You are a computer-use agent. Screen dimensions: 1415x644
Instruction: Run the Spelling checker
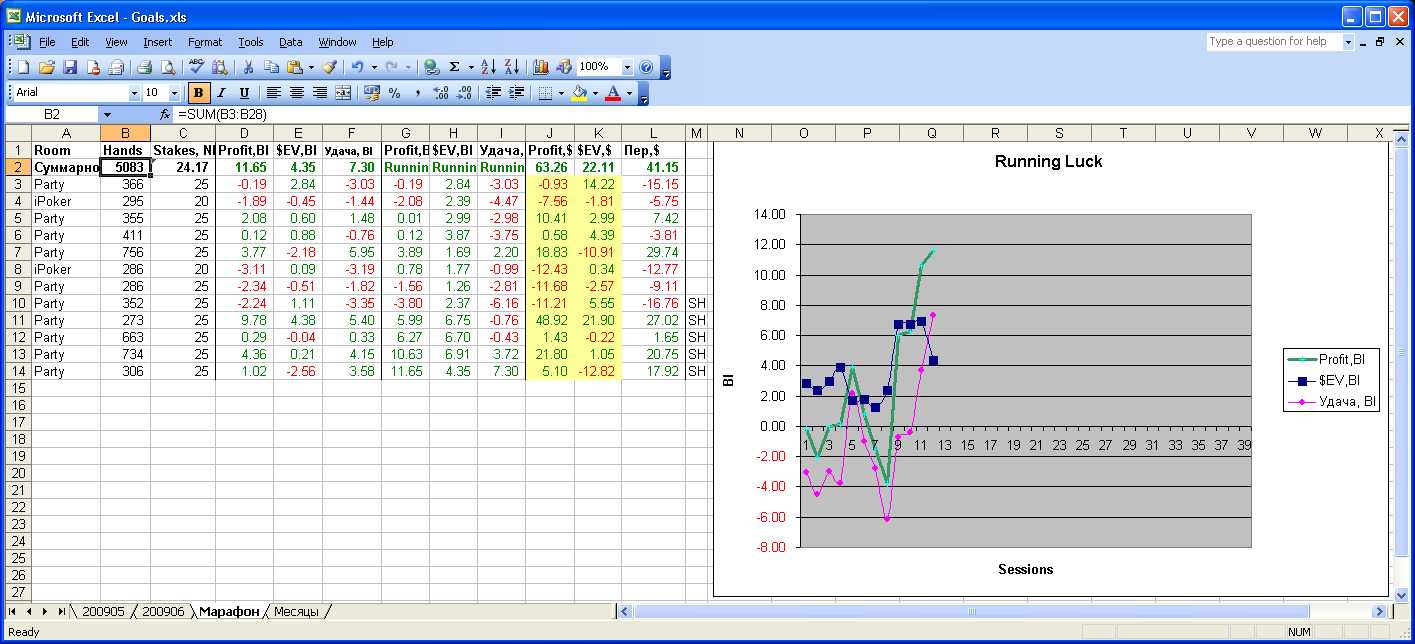coord(197,67)
